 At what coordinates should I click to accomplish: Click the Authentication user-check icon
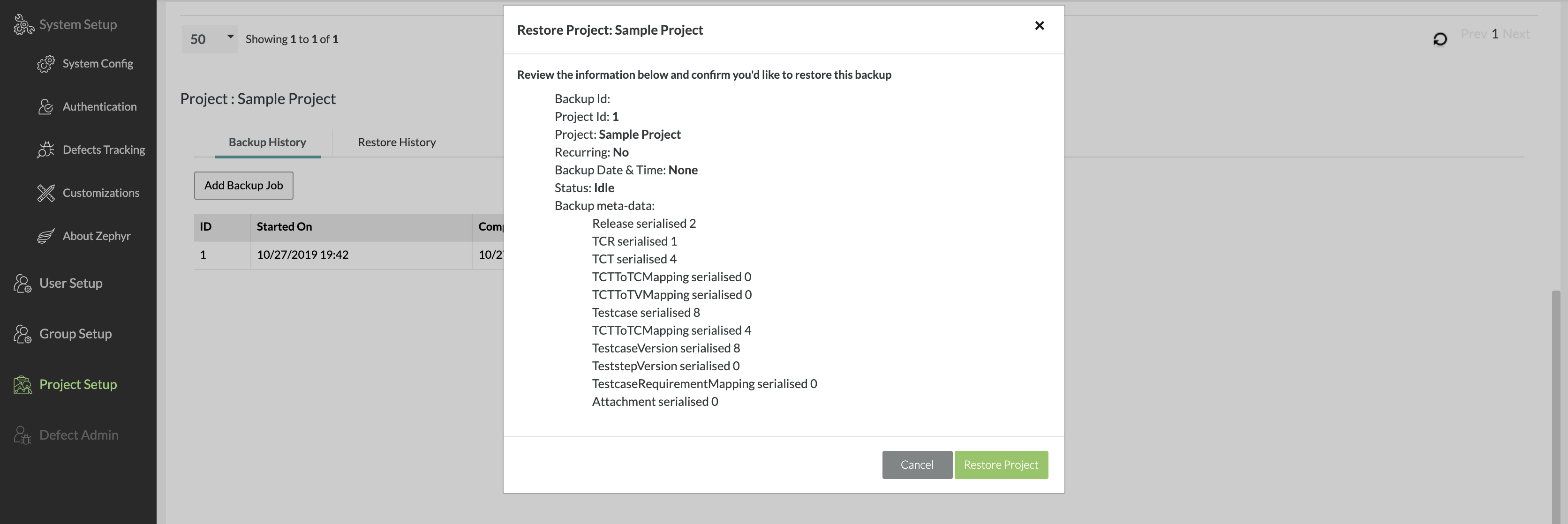(45, 107)
